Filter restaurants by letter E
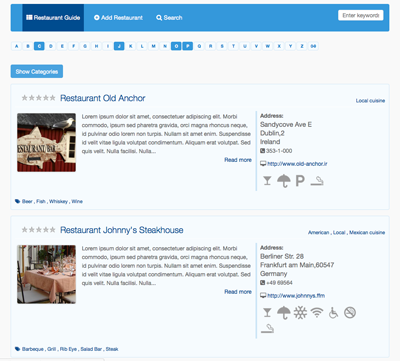Screen dimensions: 400x361 coord(62,46)
